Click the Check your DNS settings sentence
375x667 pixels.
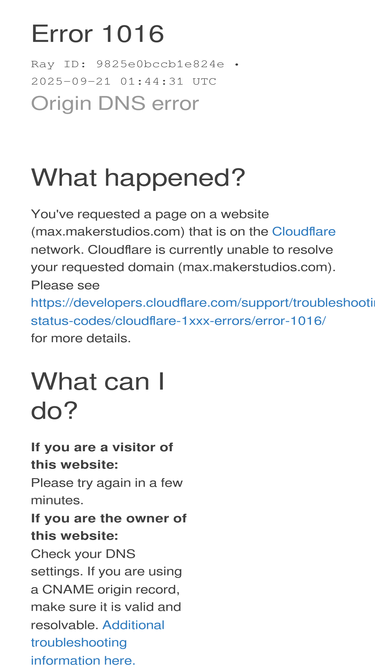tap(83, 562)
